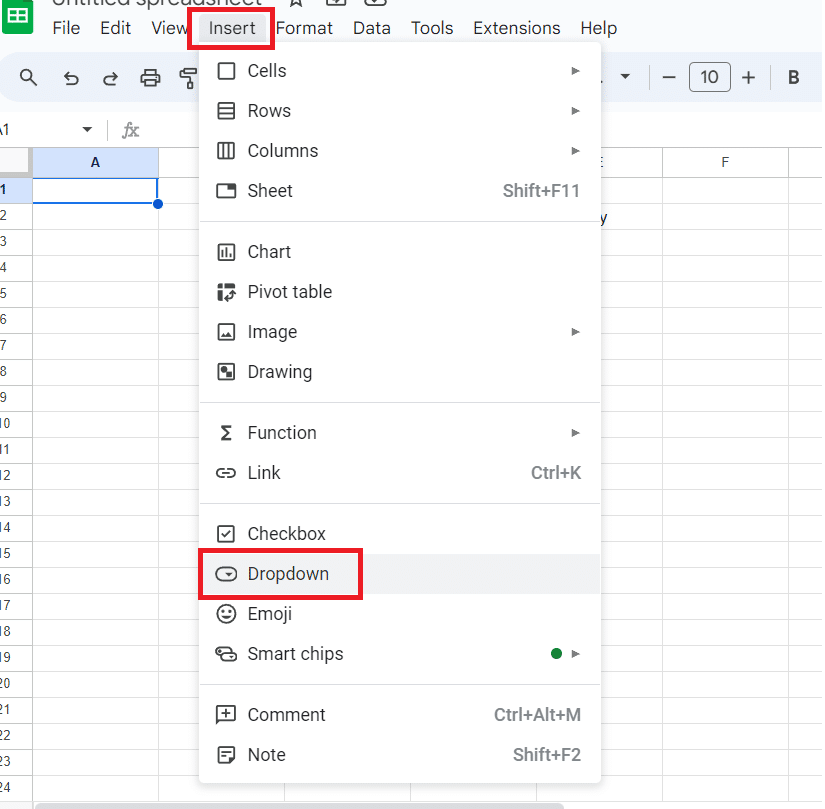825x809 pixels.
Task: Open the name box dropdown
Action: pos(87,129)
